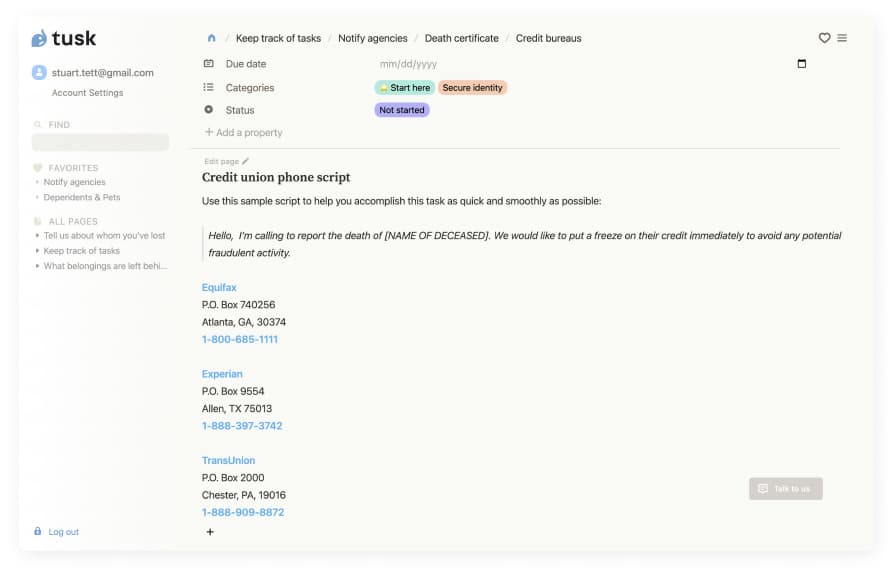This screenshot has width=896, height=575.
Task: Click the Not started status tag
Action: 401,110
